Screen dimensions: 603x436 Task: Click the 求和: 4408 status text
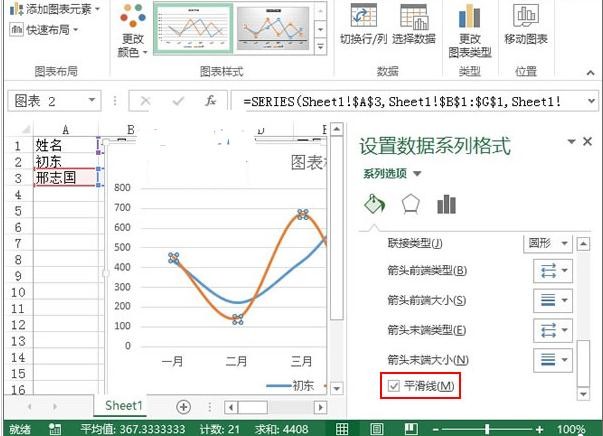(x=281, y=429)
